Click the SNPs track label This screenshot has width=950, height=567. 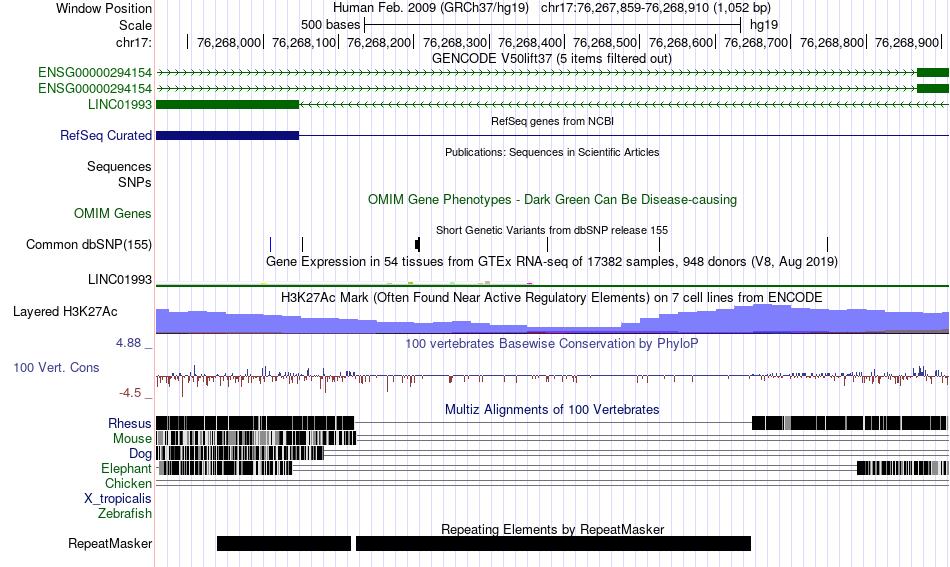135,182
